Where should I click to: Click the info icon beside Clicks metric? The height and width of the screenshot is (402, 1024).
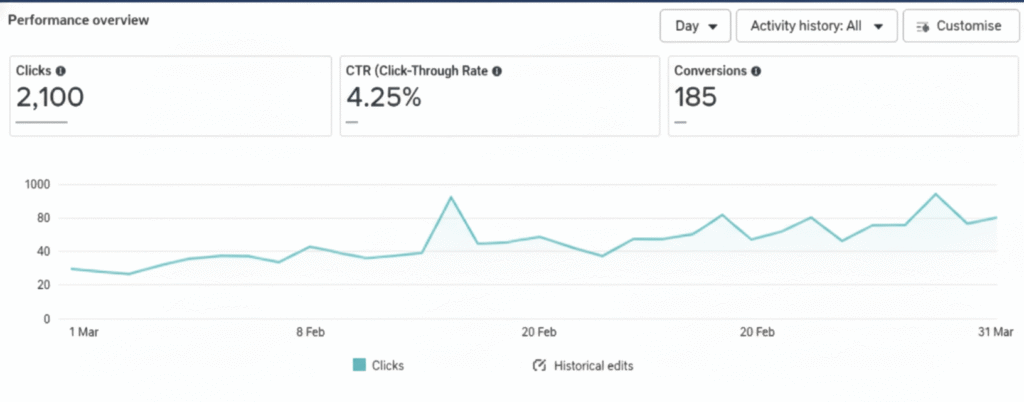pos(61,71)
